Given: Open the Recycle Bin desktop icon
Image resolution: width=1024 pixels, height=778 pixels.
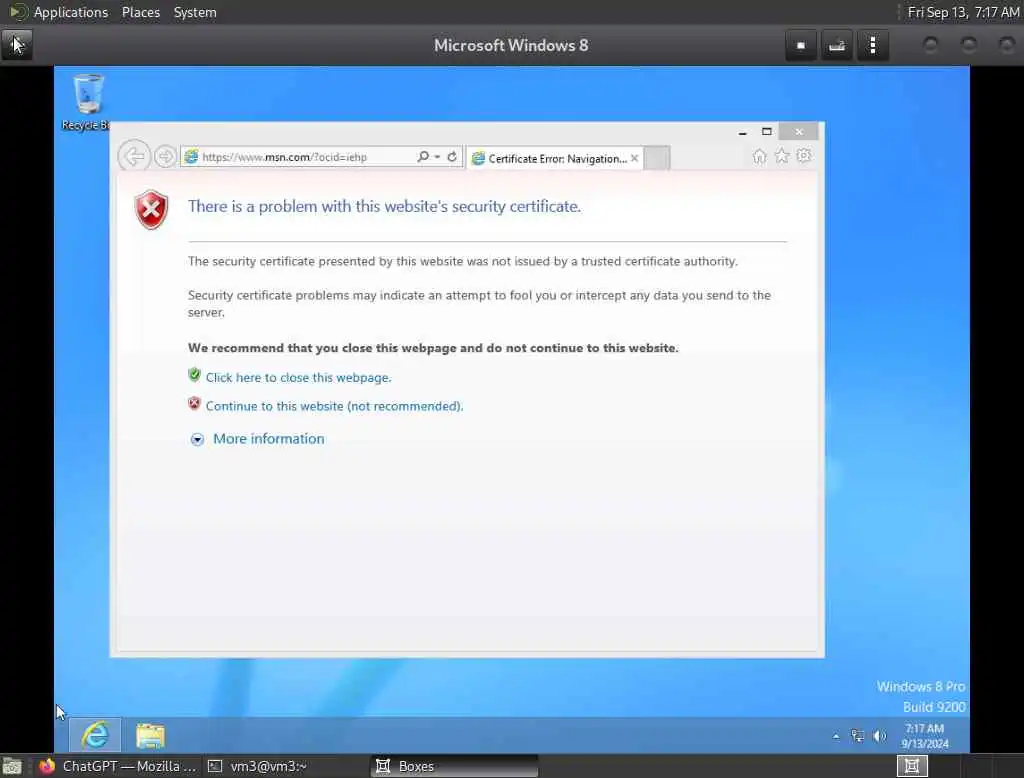Looking at the screenshot, I should click(88, 102).
